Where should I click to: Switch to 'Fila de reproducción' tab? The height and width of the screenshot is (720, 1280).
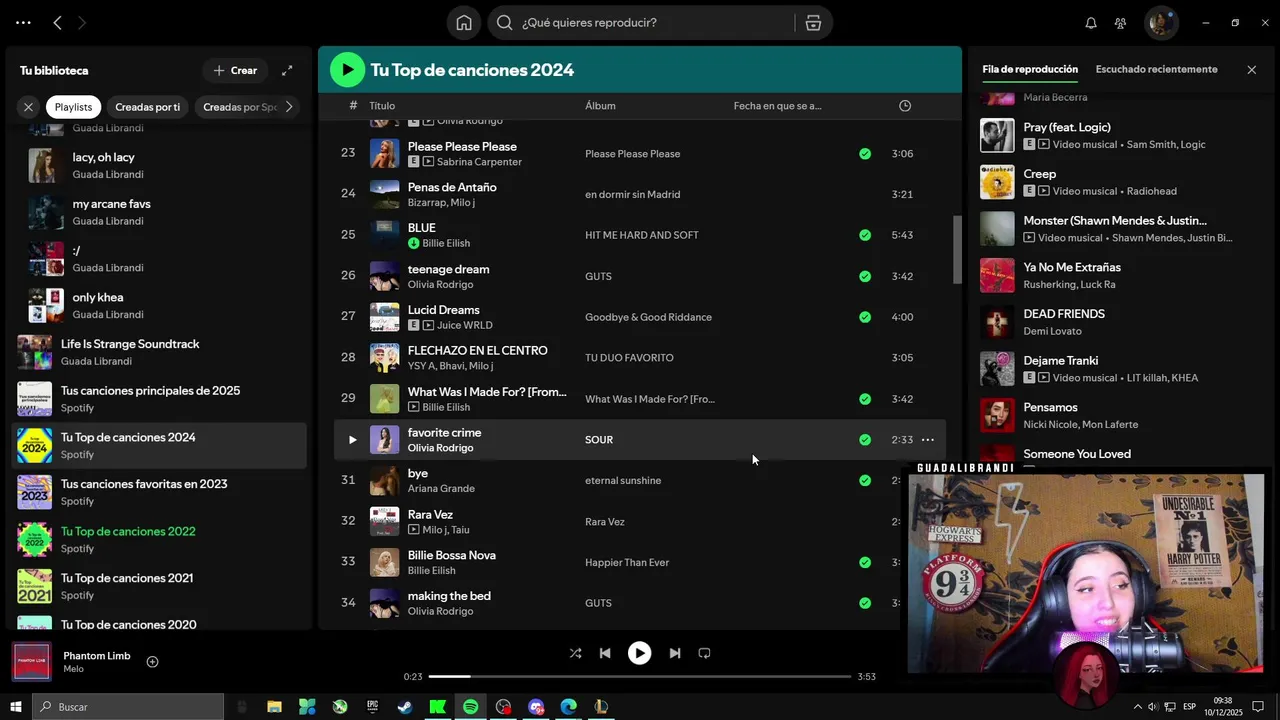[x=1030, y=70]
